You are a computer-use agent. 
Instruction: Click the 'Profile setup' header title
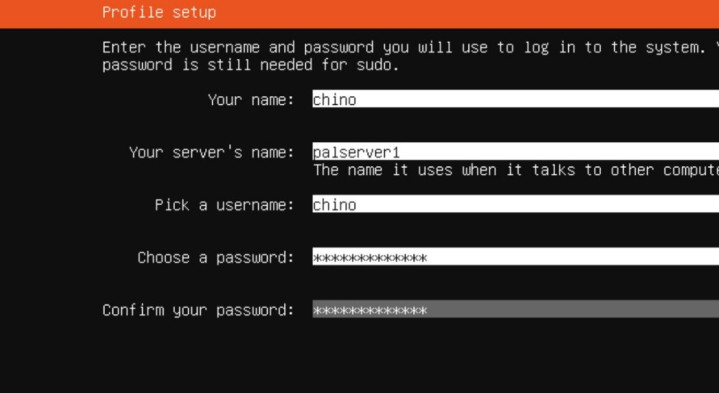click(159, 12)
